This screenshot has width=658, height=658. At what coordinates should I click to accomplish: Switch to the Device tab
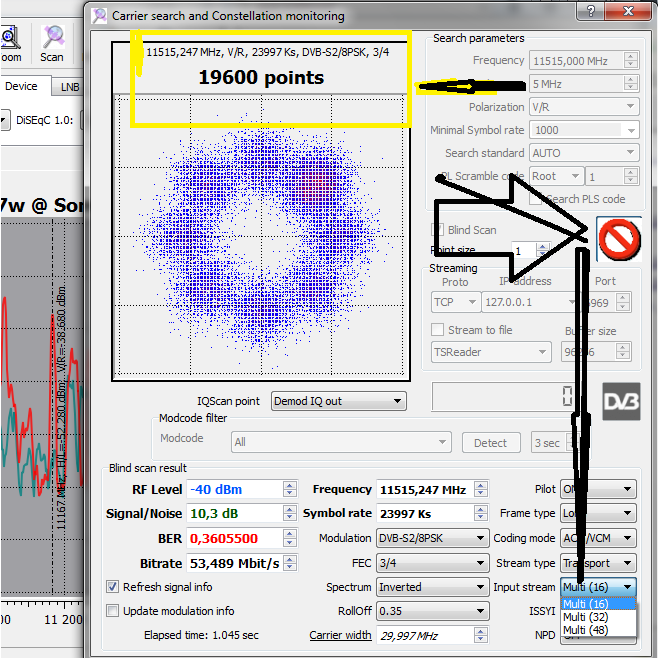(21, 87)
